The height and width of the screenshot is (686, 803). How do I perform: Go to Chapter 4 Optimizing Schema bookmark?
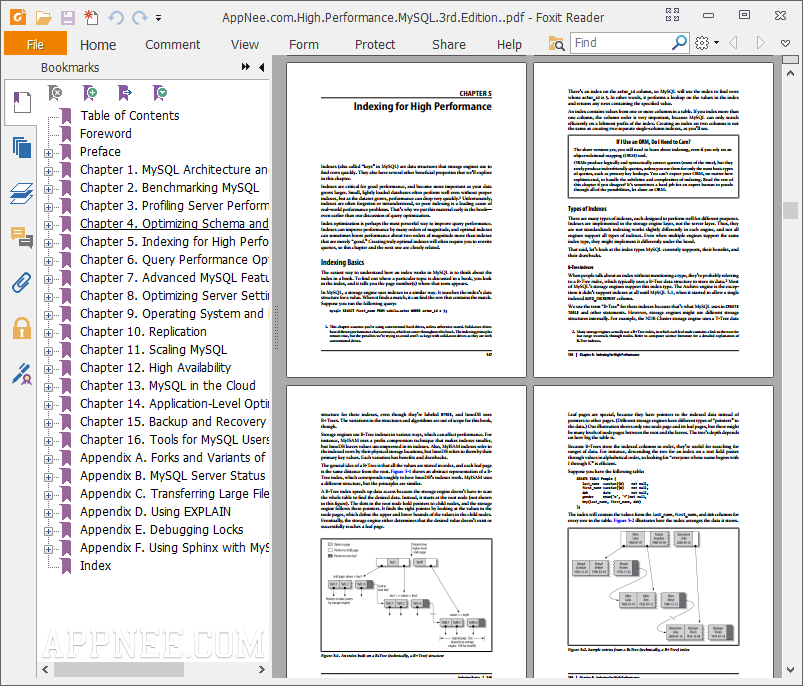pos(174,224)
